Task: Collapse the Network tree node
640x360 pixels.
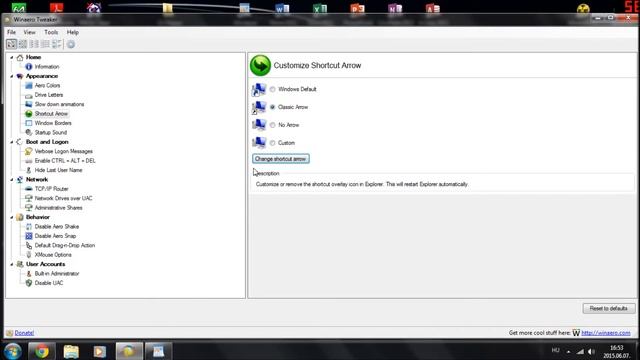Action: [x=11, y=180]
